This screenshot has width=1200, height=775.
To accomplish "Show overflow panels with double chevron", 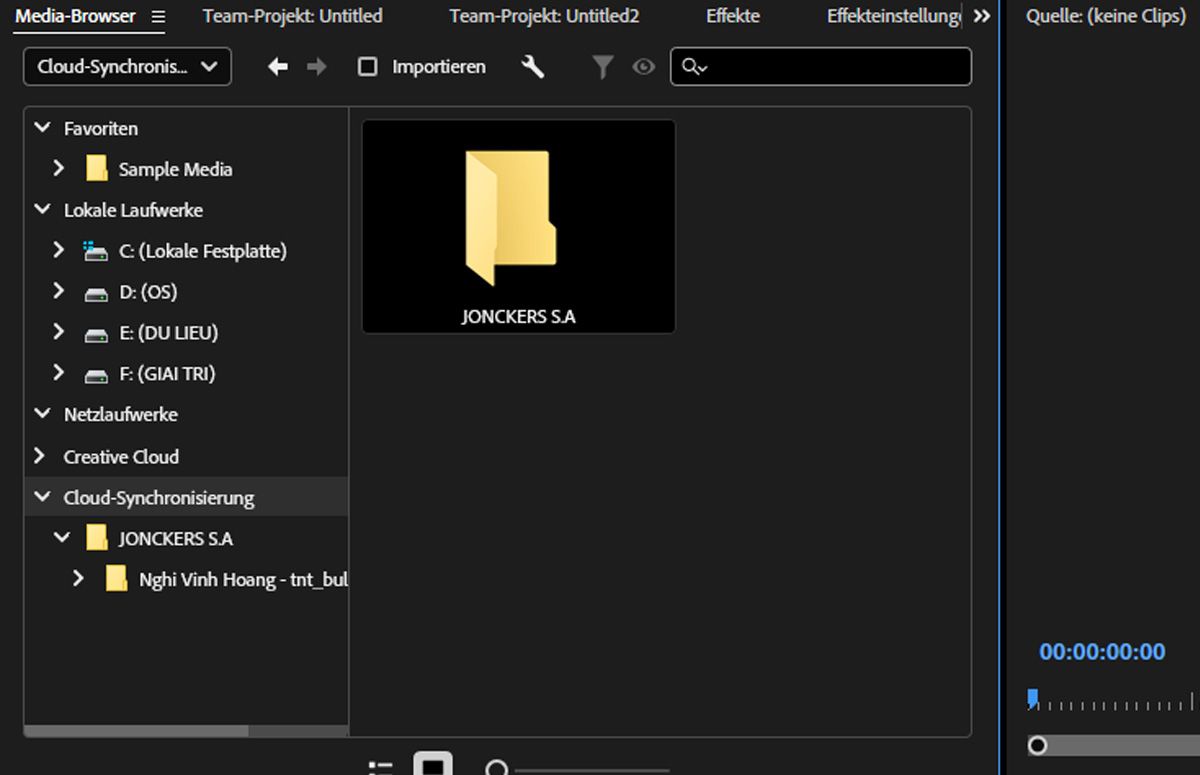I will 982,17.
